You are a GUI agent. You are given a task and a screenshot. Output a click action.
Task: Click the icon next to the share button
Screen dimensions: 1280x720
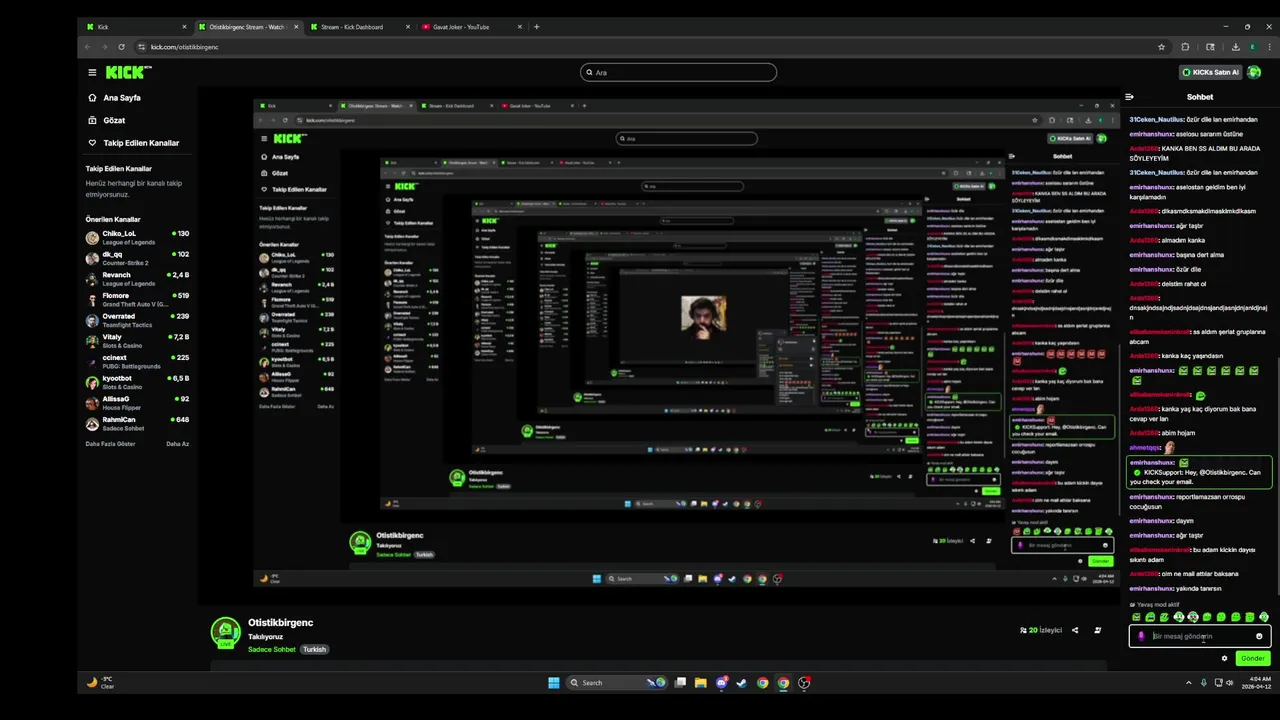tap(1098, 630)
